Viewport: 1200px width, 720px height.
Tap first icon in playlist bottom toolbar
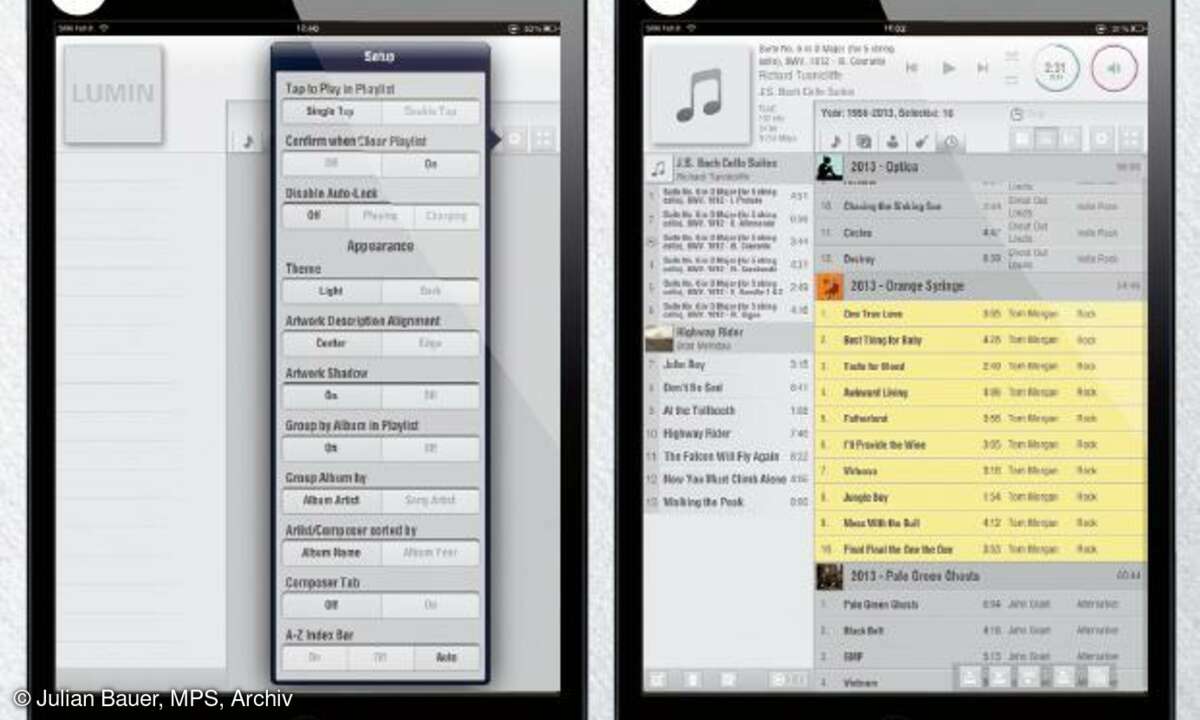659,679
